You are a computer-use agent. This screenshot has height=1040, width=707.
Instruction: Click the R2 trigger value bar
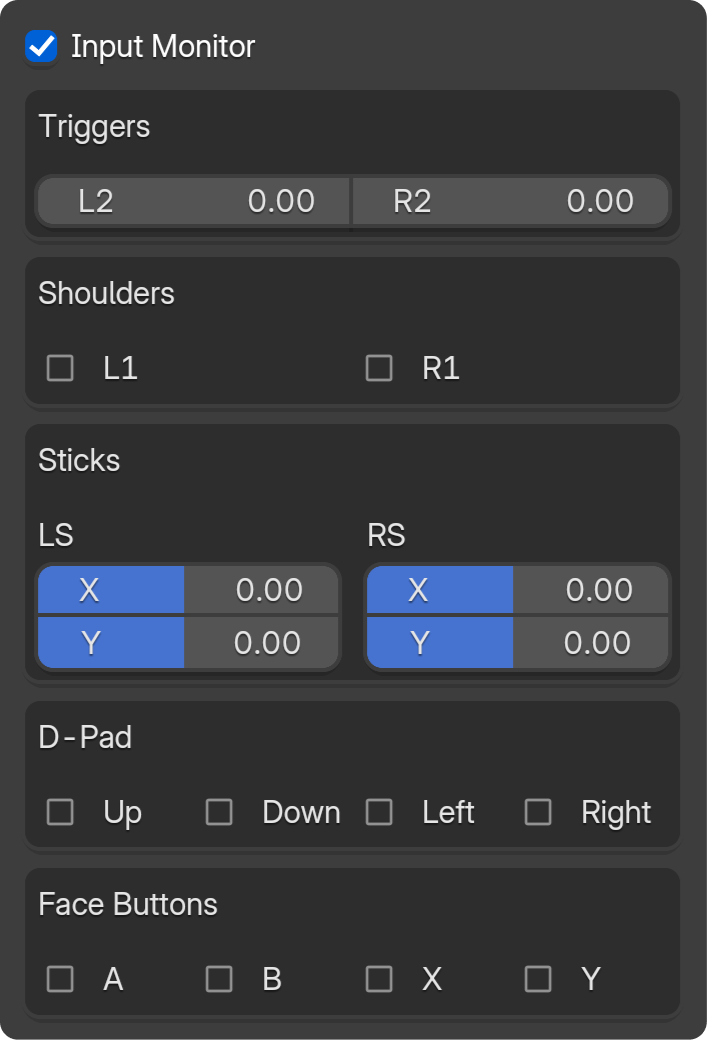tap(511, 201)
